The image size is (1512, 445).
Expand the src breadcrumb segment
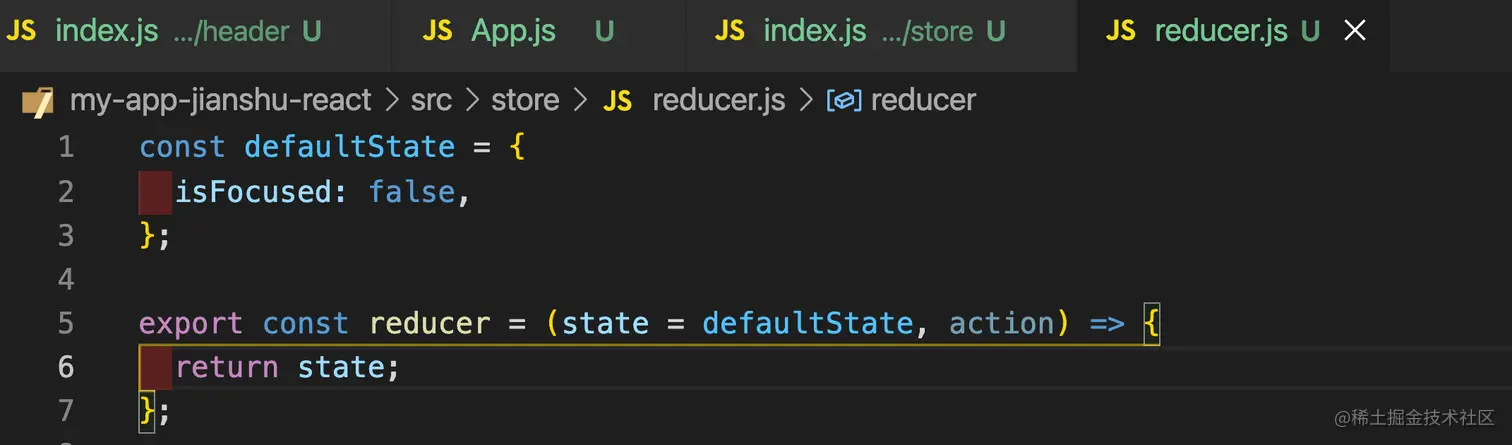431,101
